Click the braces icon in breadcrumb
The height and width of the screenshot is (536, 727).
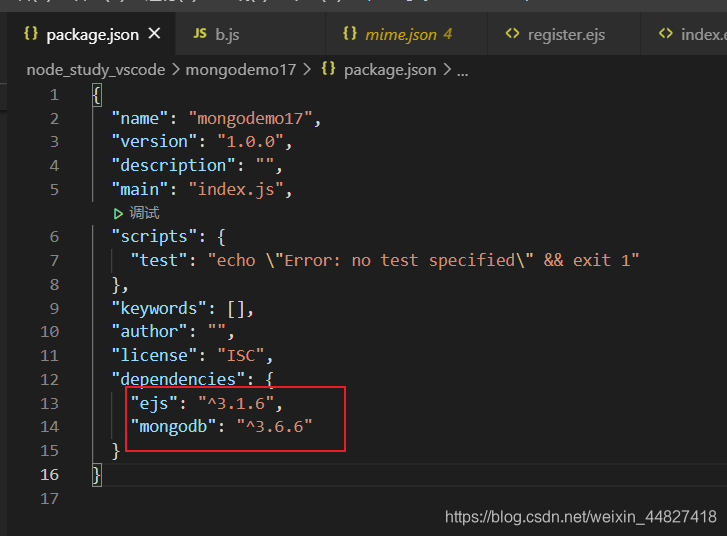pyautogui.click(x=328, y=69)
